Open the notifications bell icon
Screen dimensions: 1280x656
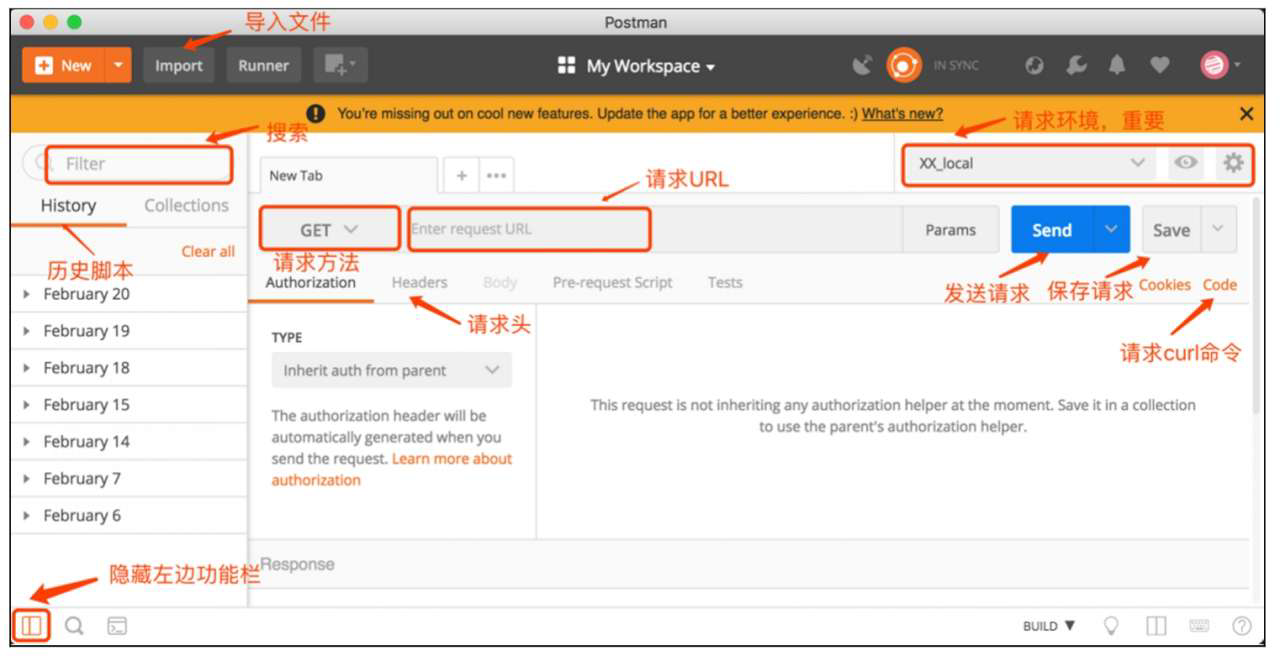click(x=1117, y=66)
